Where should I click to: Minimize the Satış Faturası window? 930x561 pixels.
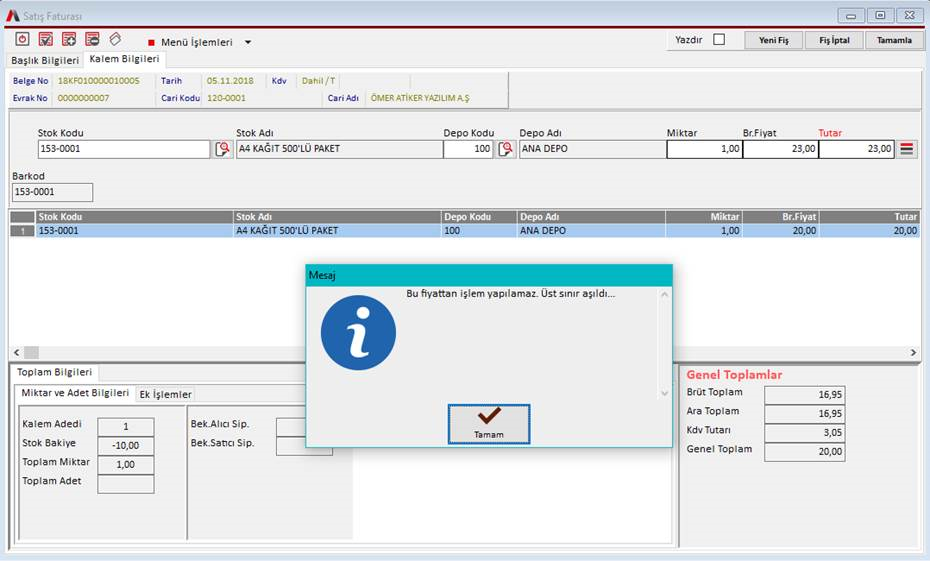[851, 15]
